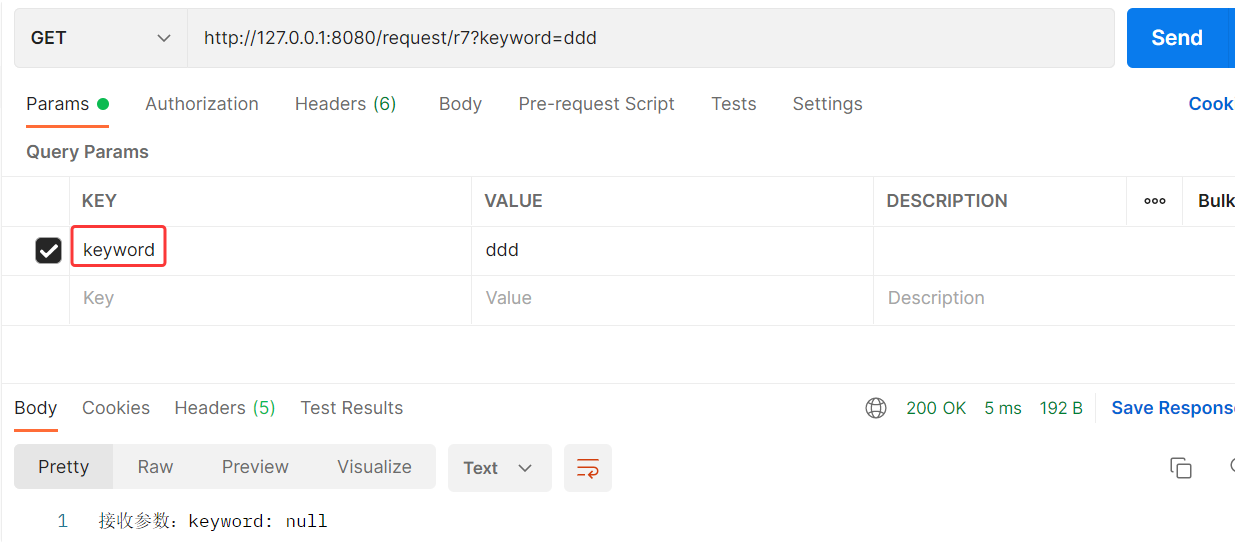Expand the Text format dropdown
Image resolution: width=1235 pixels, height=543 pixels.
click(499, 468)
